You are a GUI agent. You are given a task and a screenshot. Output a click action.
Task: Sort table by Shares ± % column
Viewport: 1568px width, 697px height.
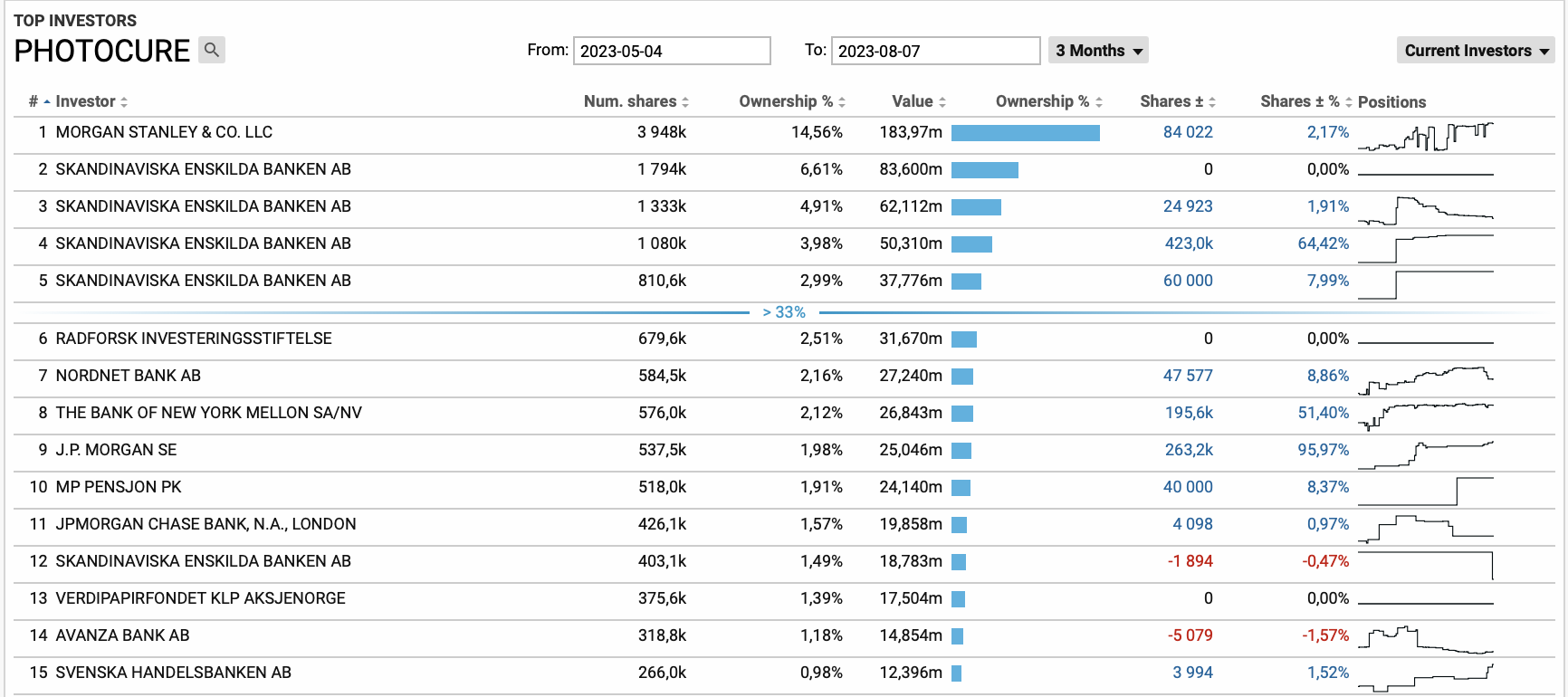pos(1306,101)
